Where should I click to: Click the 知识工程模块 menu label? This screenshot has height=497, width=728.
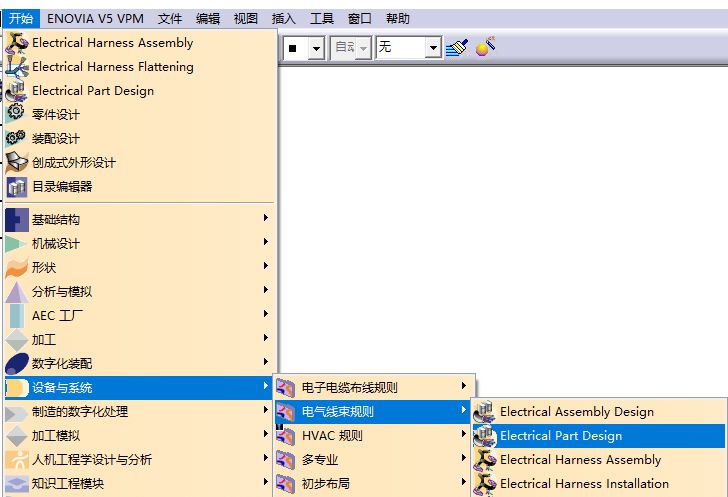click(68, 484)
